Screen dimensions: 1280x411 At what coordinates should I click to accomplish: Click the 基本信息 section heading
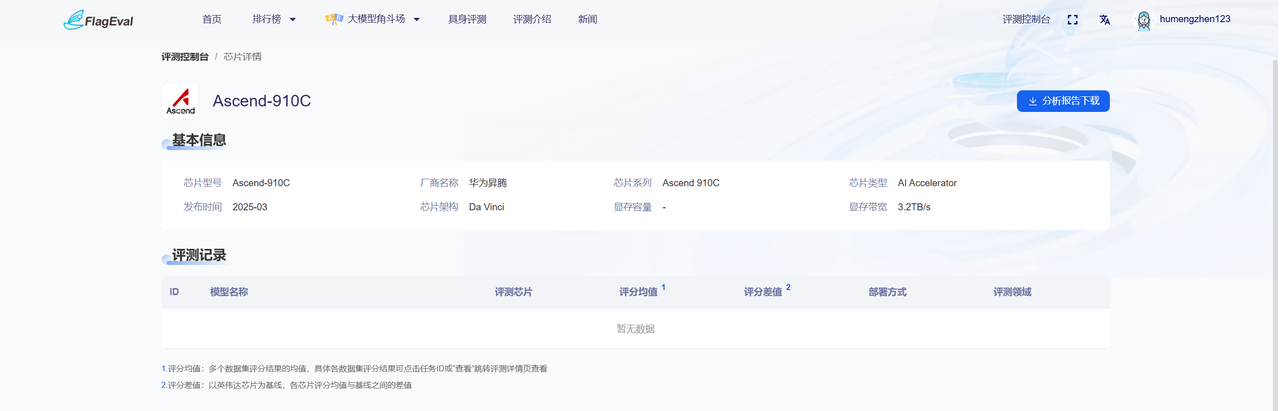click(x=199, y=140)
